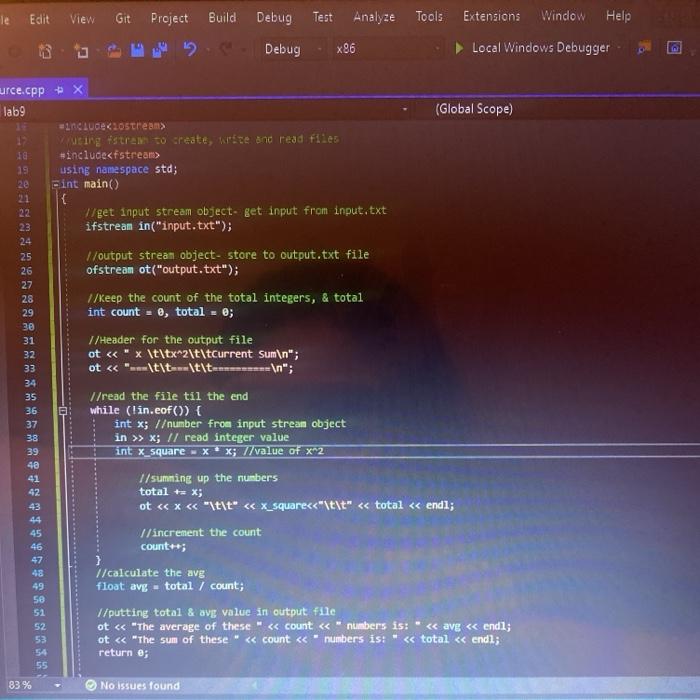Screen dimensions: 700x700
Task: Open the Help menu
Action: click(x=618, y=16)
